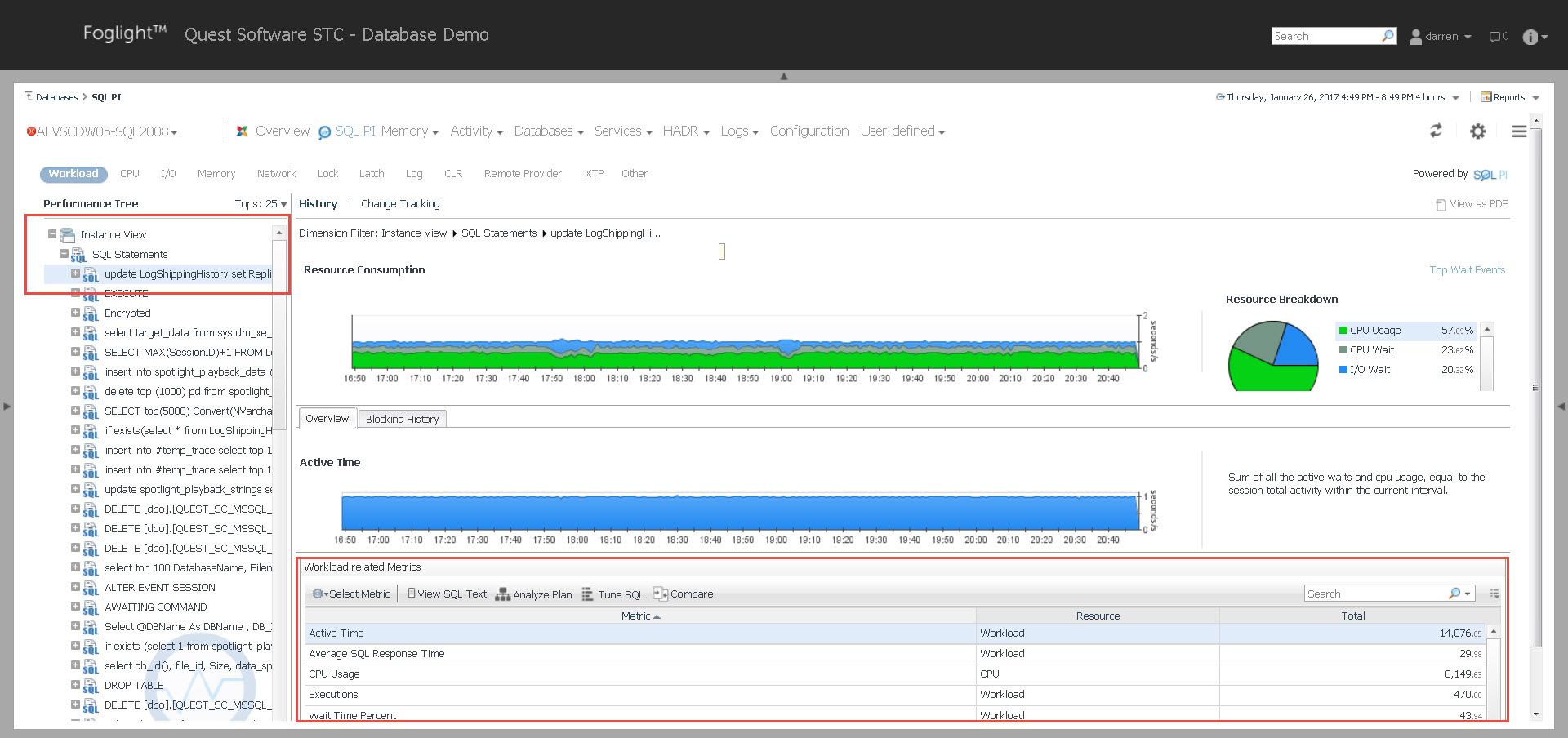The width and height of the screenshot is (1568, 738).
Task: Open the Memory menu
Action: click(409, 131)
